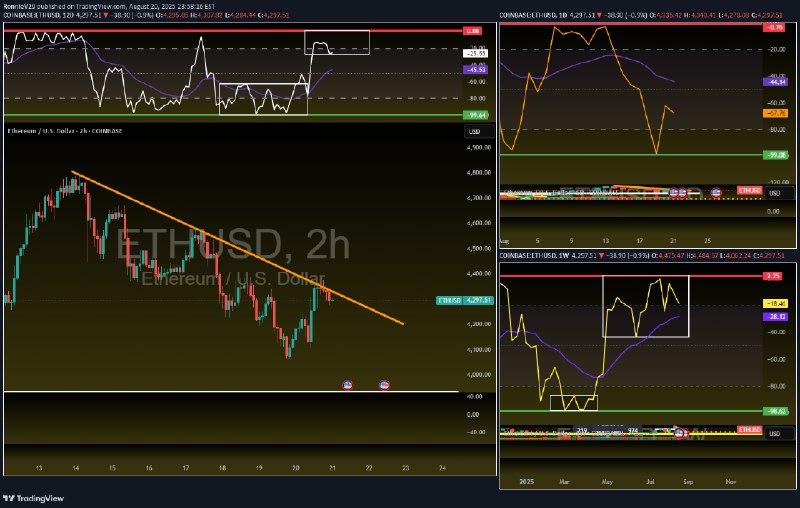Image resolution: width=800 pixels, height=508 pixels.
Task: Click the 974 value tag on the 1W chart
Action: (633, 430)
